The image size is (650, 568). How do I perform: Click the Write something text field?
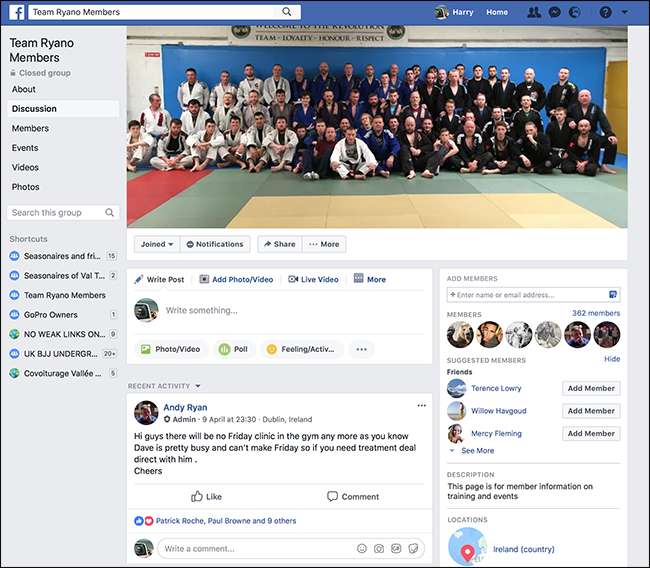[290, 310]
